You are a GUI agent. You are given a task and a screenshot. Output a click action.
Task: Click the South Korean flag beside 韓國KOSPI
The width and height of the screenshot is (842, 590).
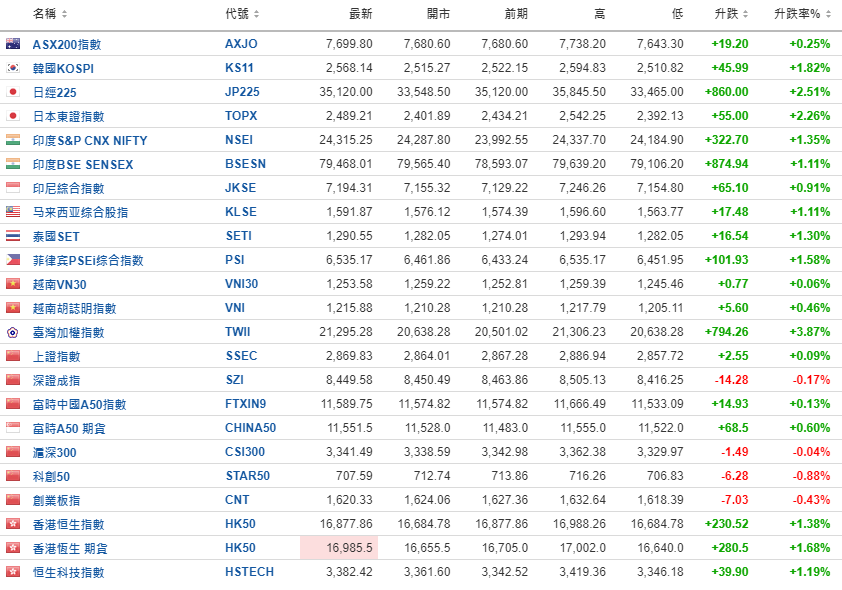click(13, 68)
